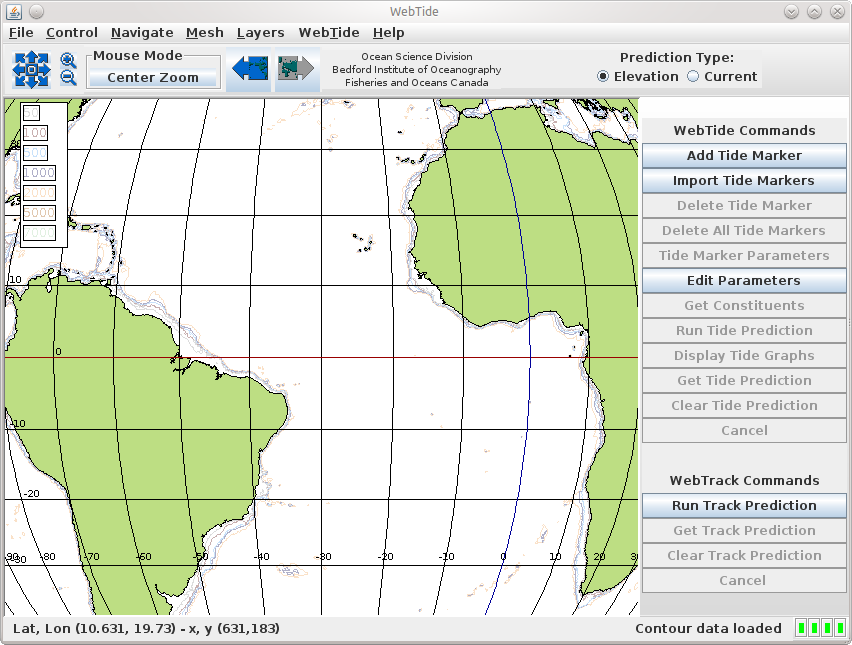Expand the Mesh menu
The image size is (852, 645).
tap(205, 33)
